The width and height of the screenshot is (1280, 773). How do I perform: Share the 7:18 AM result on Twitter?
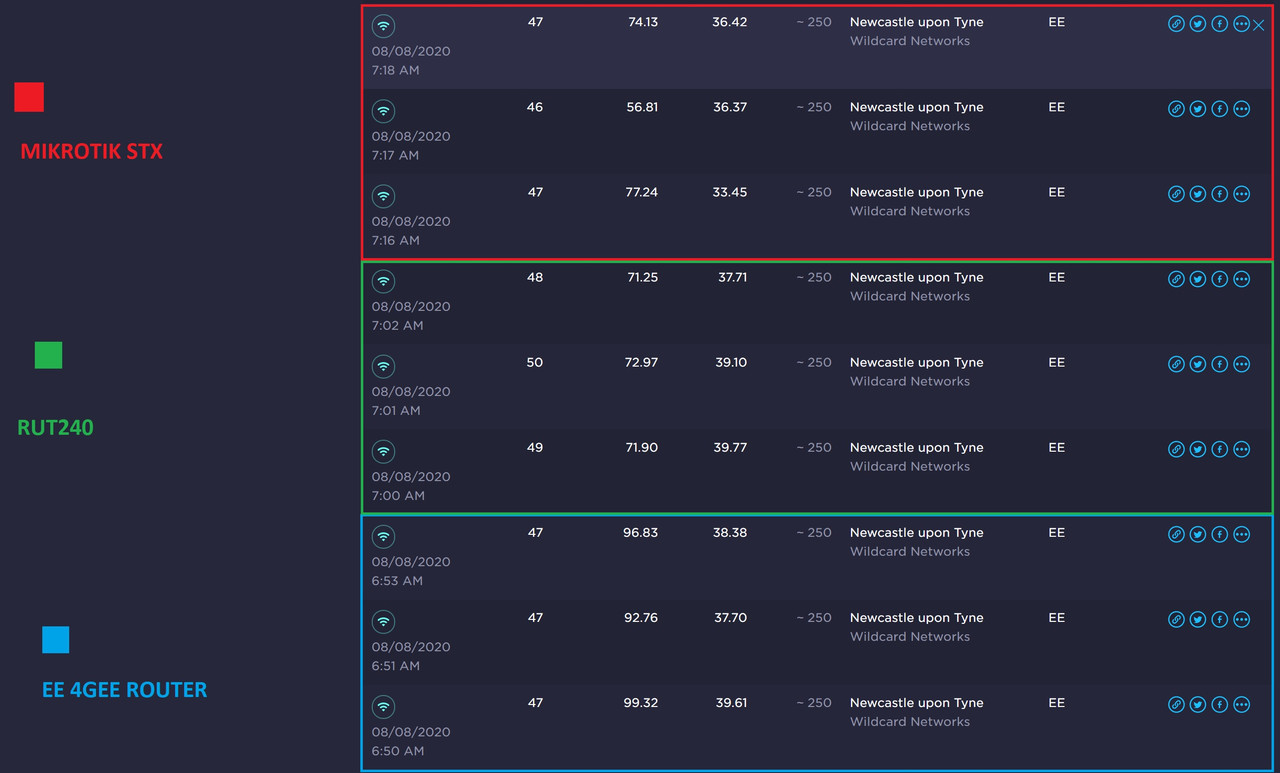pos(1198,24)
